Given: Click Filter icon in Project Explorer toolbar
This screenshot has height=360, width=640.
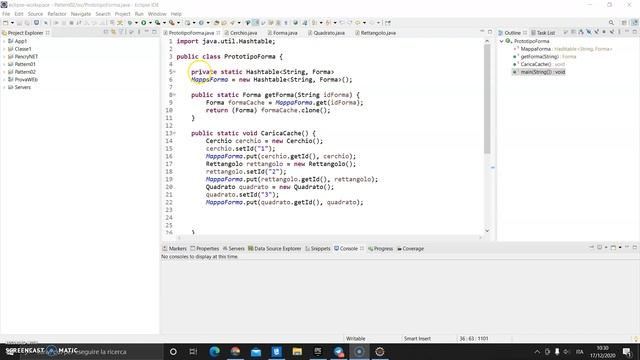Looking at the screenshot, I should click(122, 32).
